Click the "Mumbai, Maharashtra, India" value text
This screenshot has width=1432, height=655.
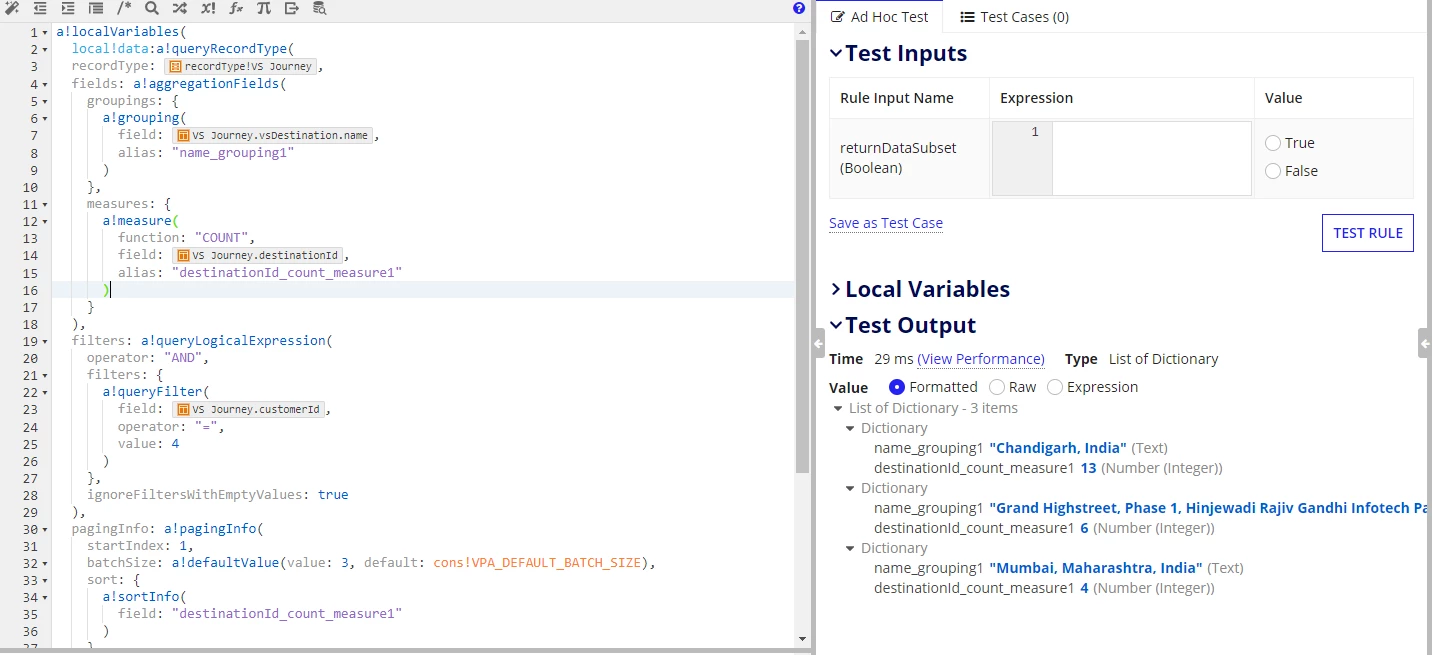[x=1096, y=568]
